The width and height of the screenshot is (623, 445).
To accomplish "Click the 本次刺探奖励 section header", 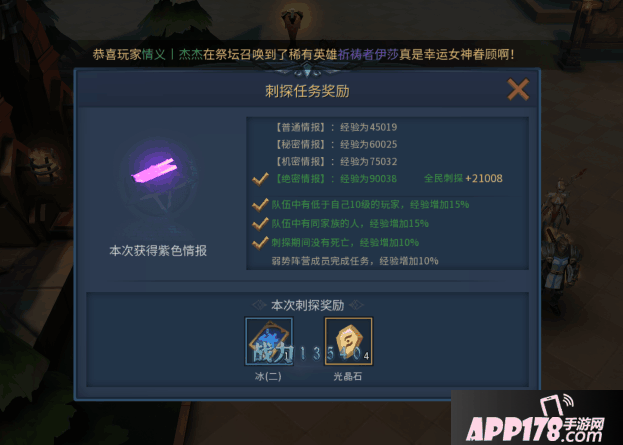I will click(308, 305).
